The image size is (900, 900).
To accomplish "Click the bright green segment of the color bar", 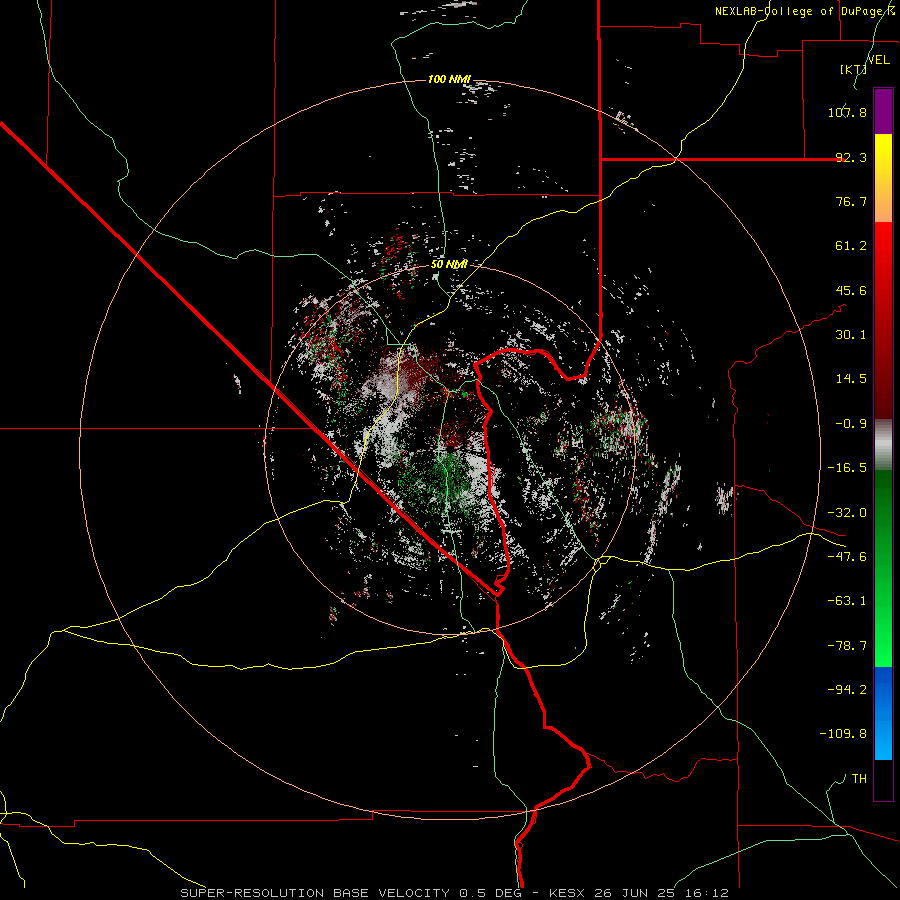I will pyautogui.click(x=883, y=568).
